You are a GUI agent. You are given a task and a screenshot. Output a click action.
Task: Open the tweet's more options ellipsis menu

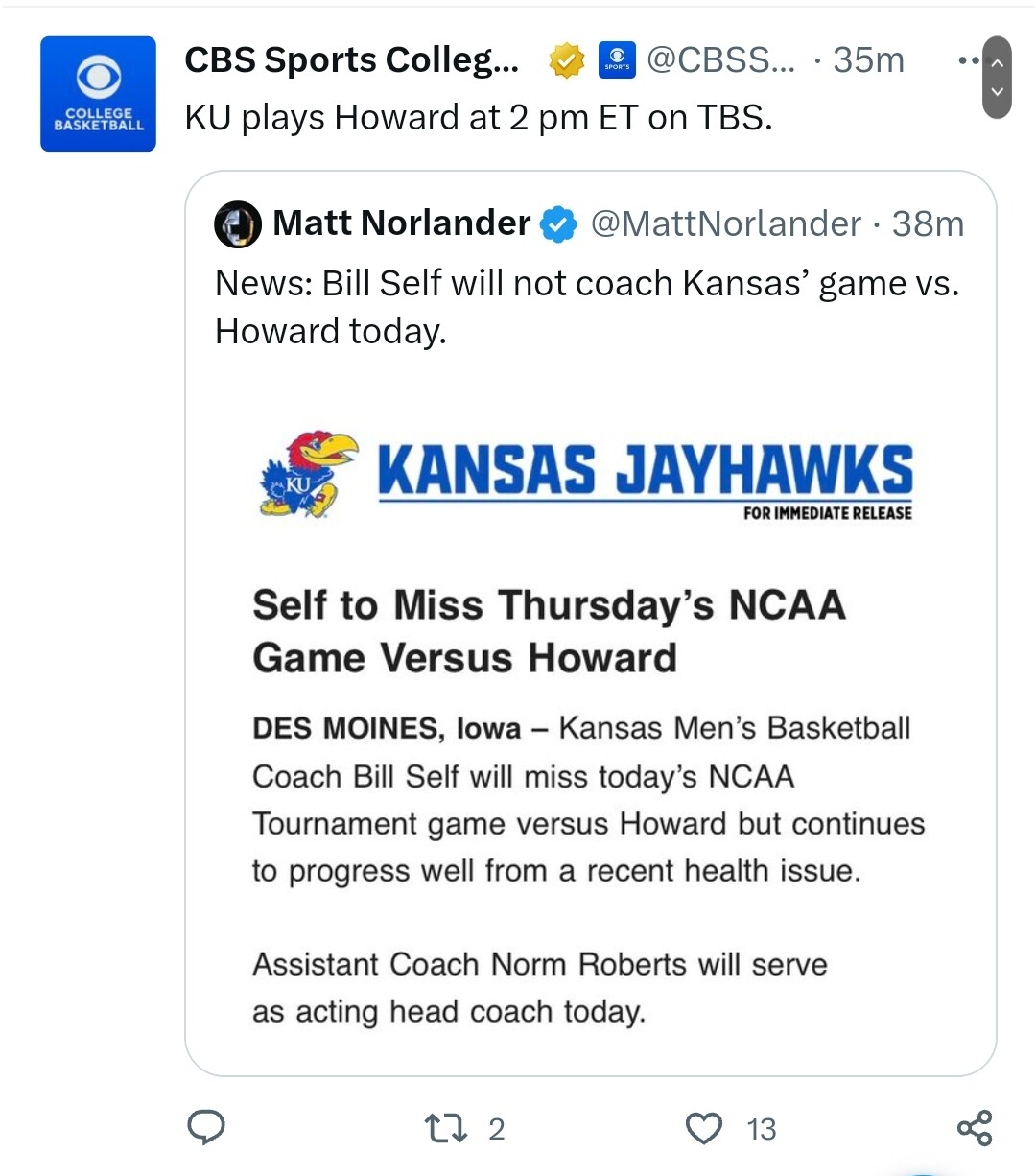pos(969,60)
